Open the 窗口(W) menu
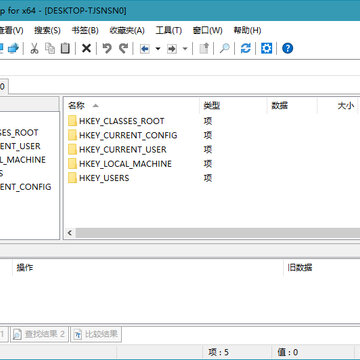 208,31
